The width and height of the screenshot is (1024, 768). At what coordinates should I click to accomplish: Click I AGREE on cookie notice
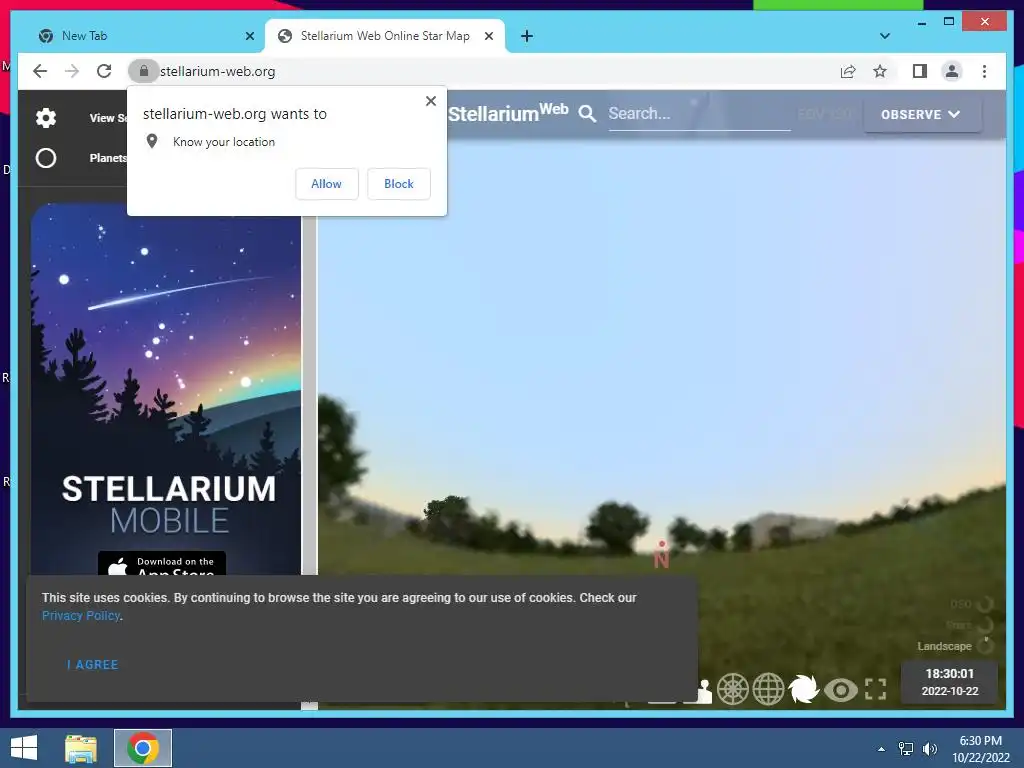[x=92, y=664]
